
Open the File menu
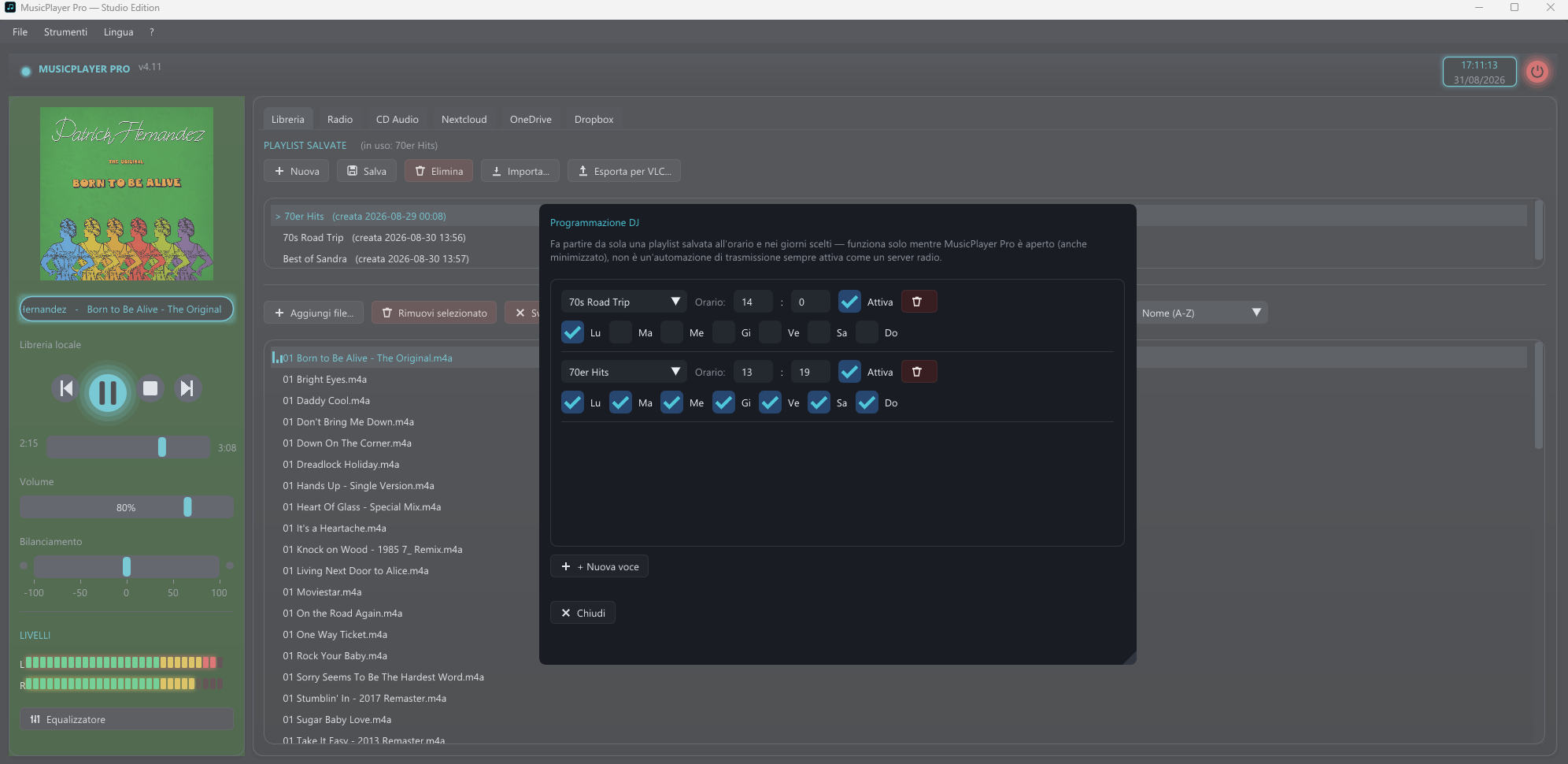tap(20, 32)
